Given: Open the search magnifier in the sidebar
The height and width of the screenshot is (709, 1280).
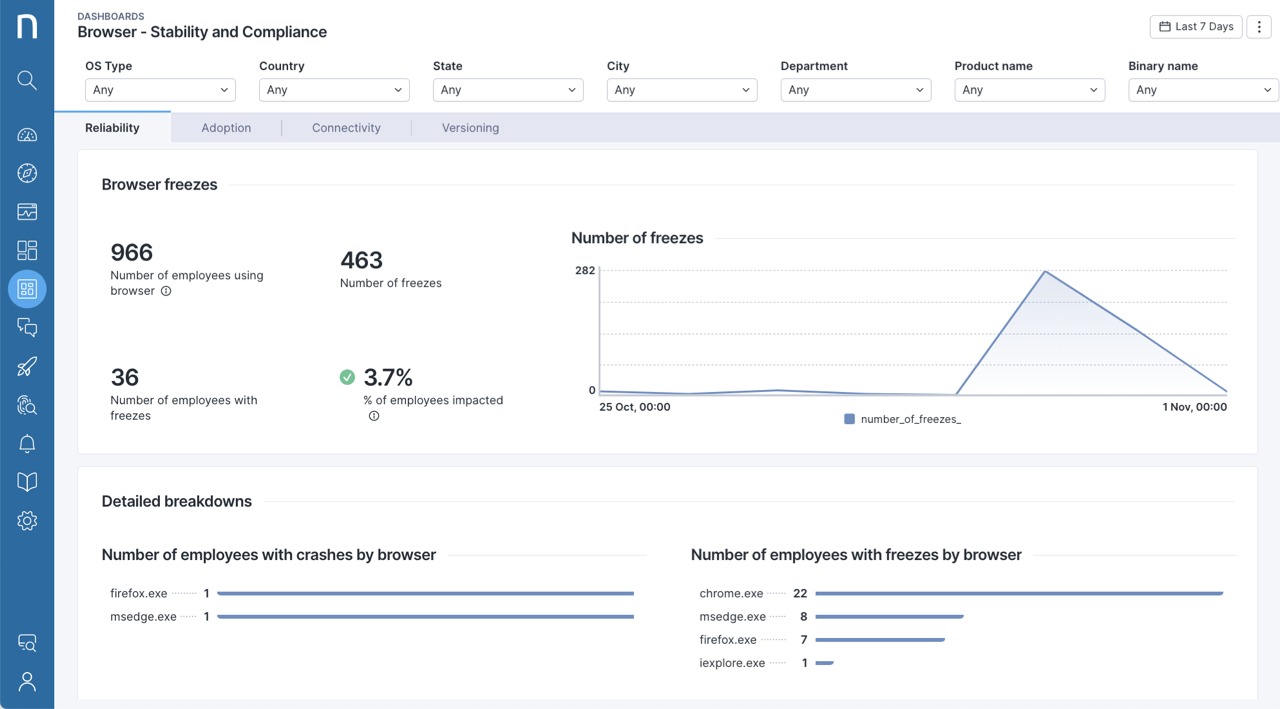Looking at the screenshot, I should [x=27, y=81].
